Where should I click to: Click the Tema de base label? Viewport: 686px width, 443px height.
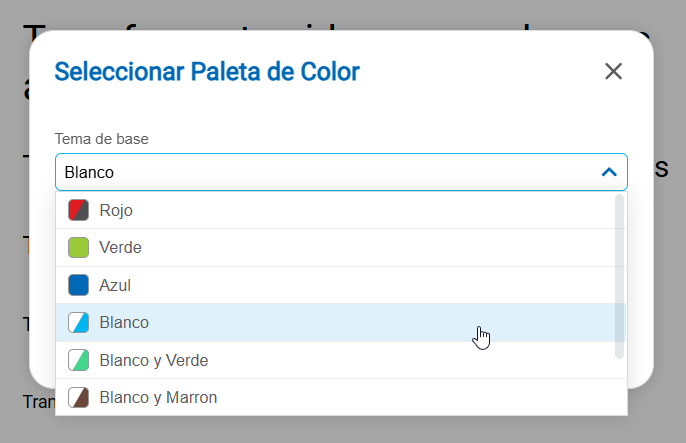pos(101,138)
